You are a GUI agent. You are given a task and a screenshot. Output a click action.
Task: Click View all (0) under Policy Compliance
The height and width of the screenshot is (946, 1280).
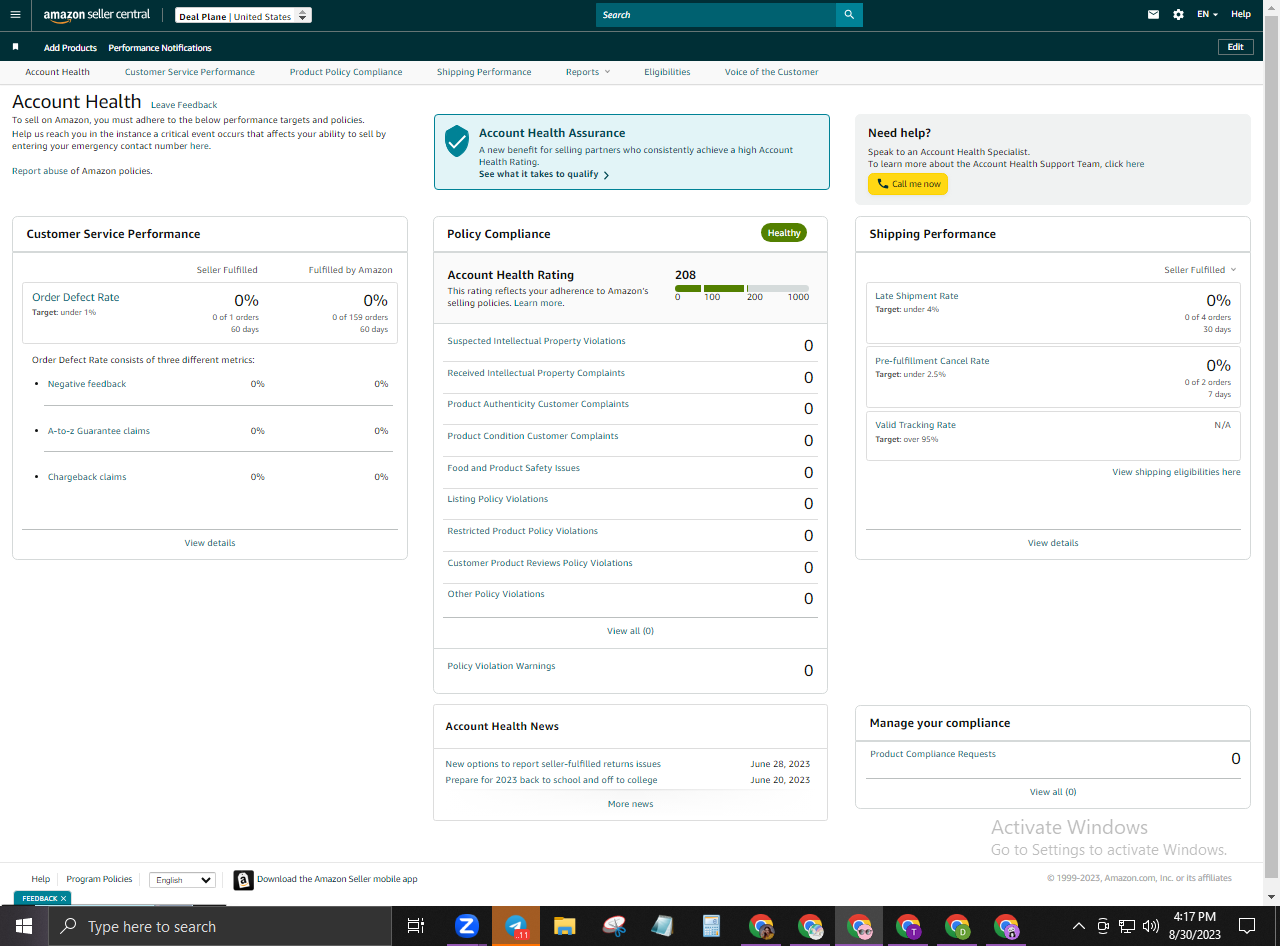(630, 631)
